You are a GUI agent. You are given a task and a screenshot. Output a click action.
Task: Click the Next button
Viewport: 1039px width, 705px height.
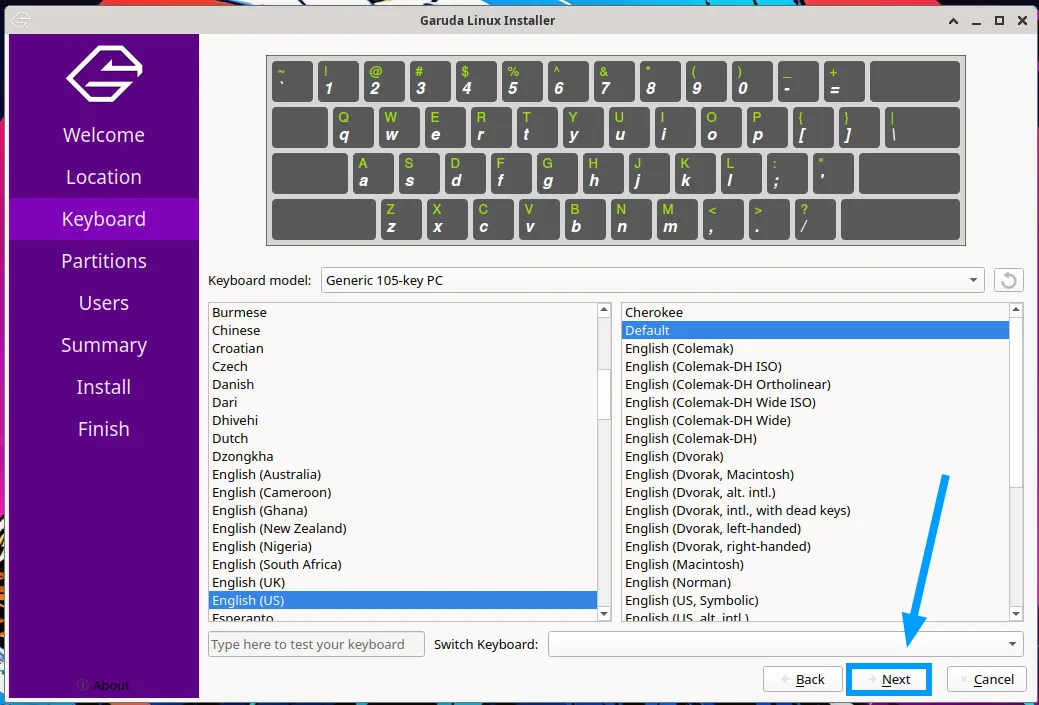(x=889, y=679)
